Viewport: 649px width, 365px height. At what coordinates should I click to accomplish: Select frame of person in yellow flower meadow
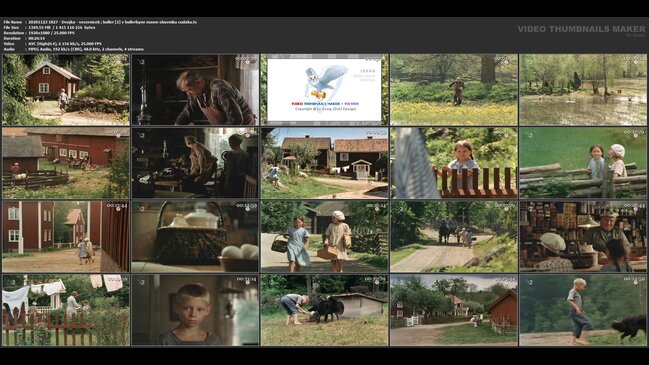pyautogui.click(x=454, y=89)
